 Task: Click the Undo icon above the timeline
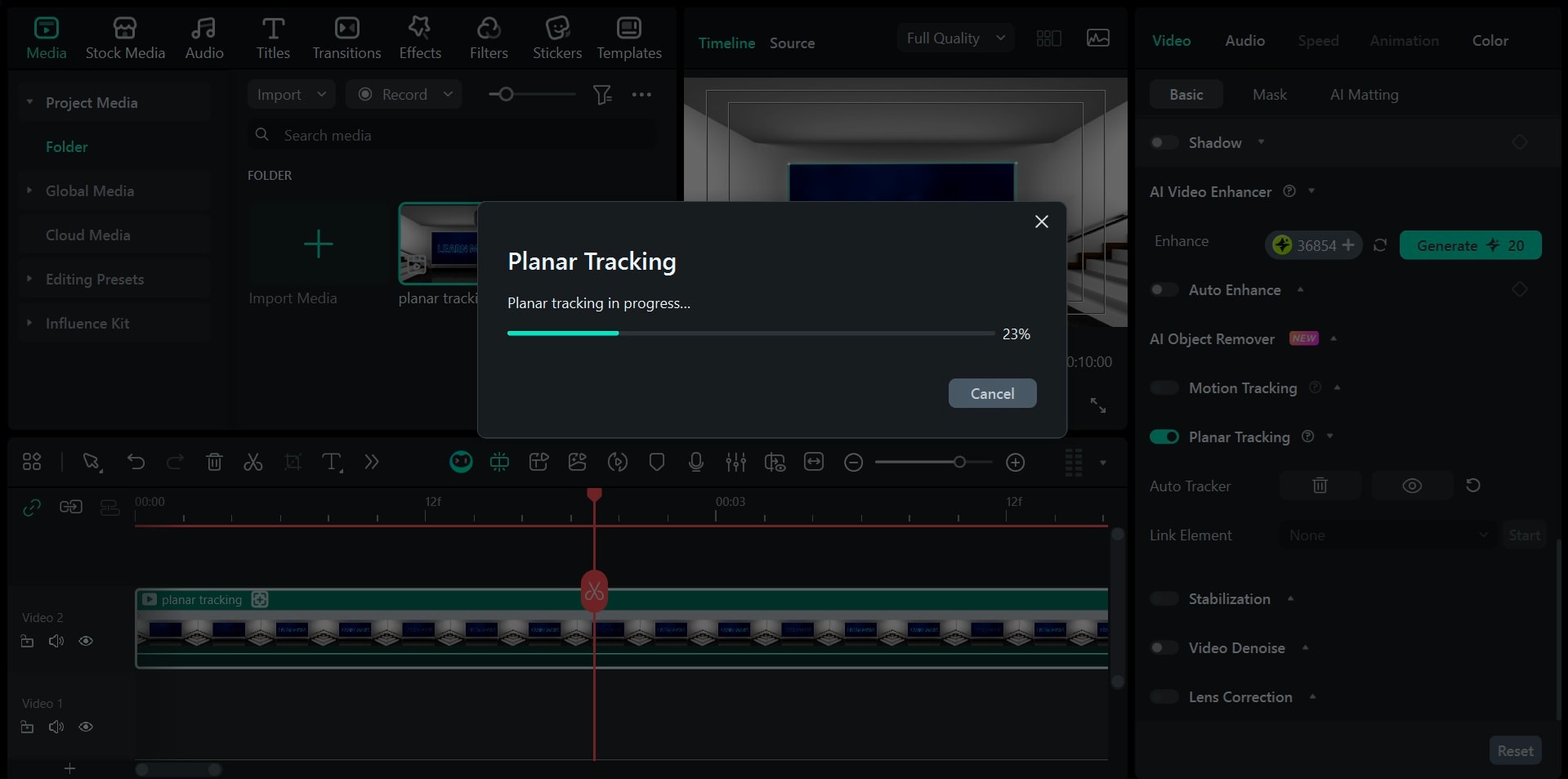[136, 462]
